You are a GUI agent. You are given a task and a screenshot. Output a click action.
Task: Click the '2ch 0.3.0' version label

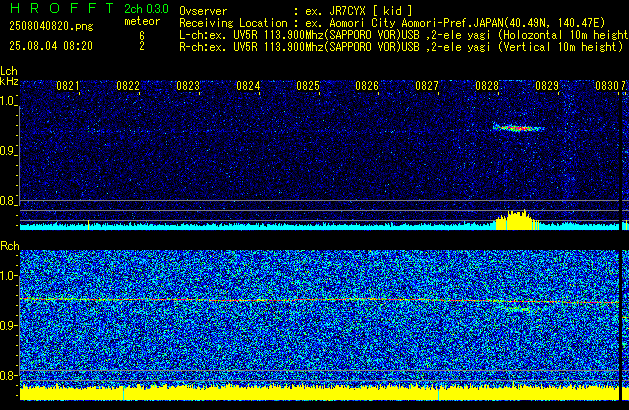click(x=146, y=9)
